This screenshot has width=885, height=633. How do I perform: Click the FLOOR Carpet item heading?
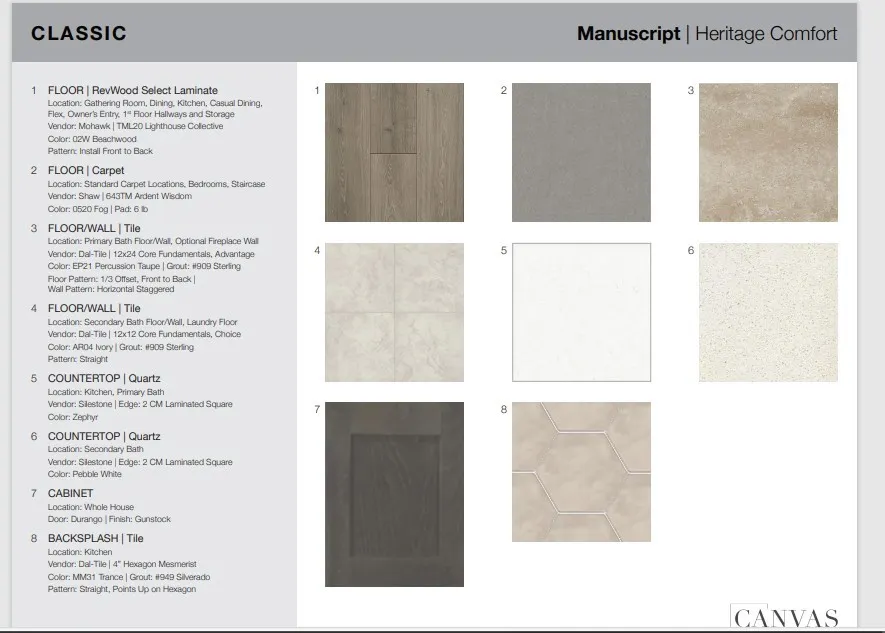pyautogui.click(x=86, y=170)
